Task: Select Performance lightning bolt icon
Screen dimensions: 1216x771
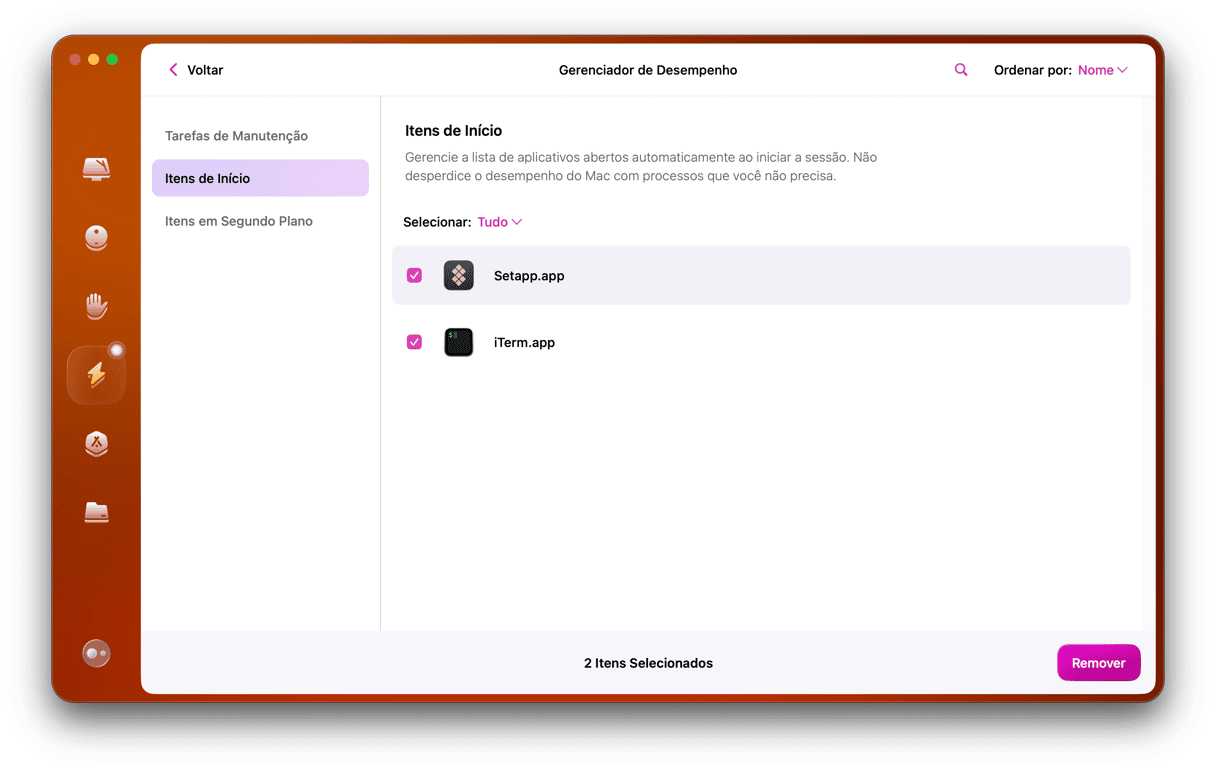Action: click(x=96, y=374)
